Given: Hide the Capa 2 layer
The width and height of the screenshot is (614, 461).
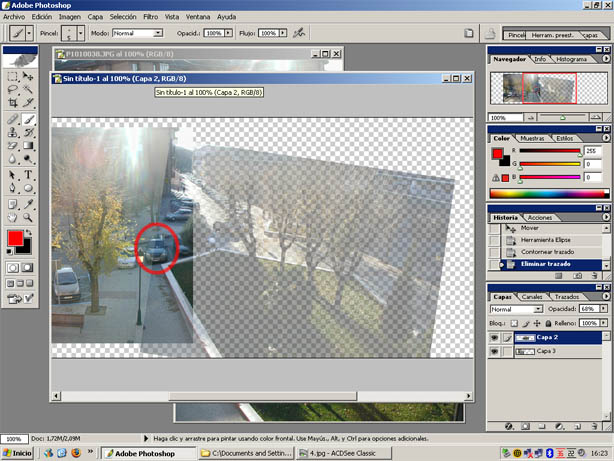Looking at the screenshot, I should (494, 338).
